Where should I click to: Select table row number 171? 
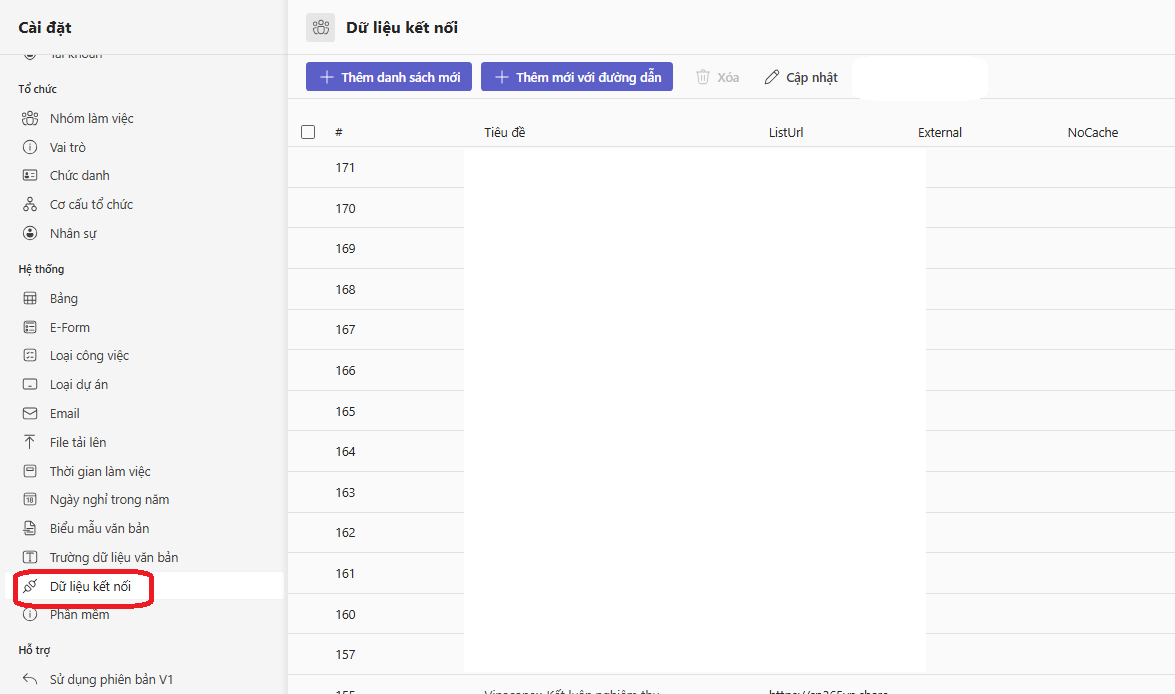click(345, 168)
